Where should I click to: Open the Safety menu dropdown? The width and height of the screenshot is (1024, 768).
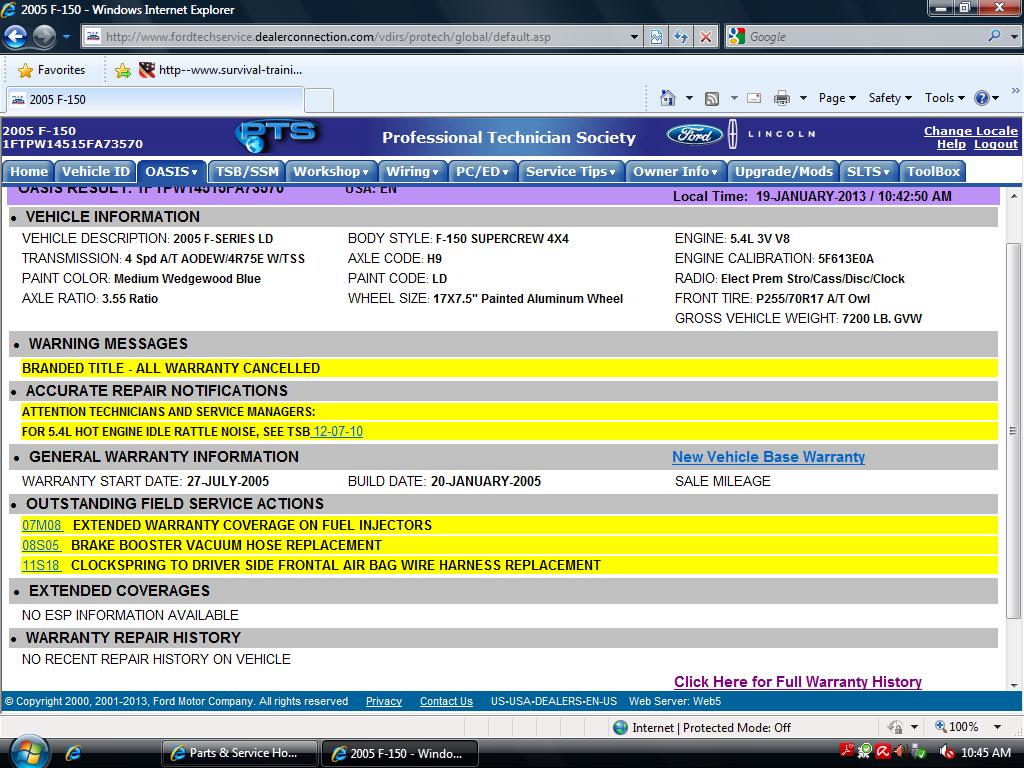[x=889, y=98]
